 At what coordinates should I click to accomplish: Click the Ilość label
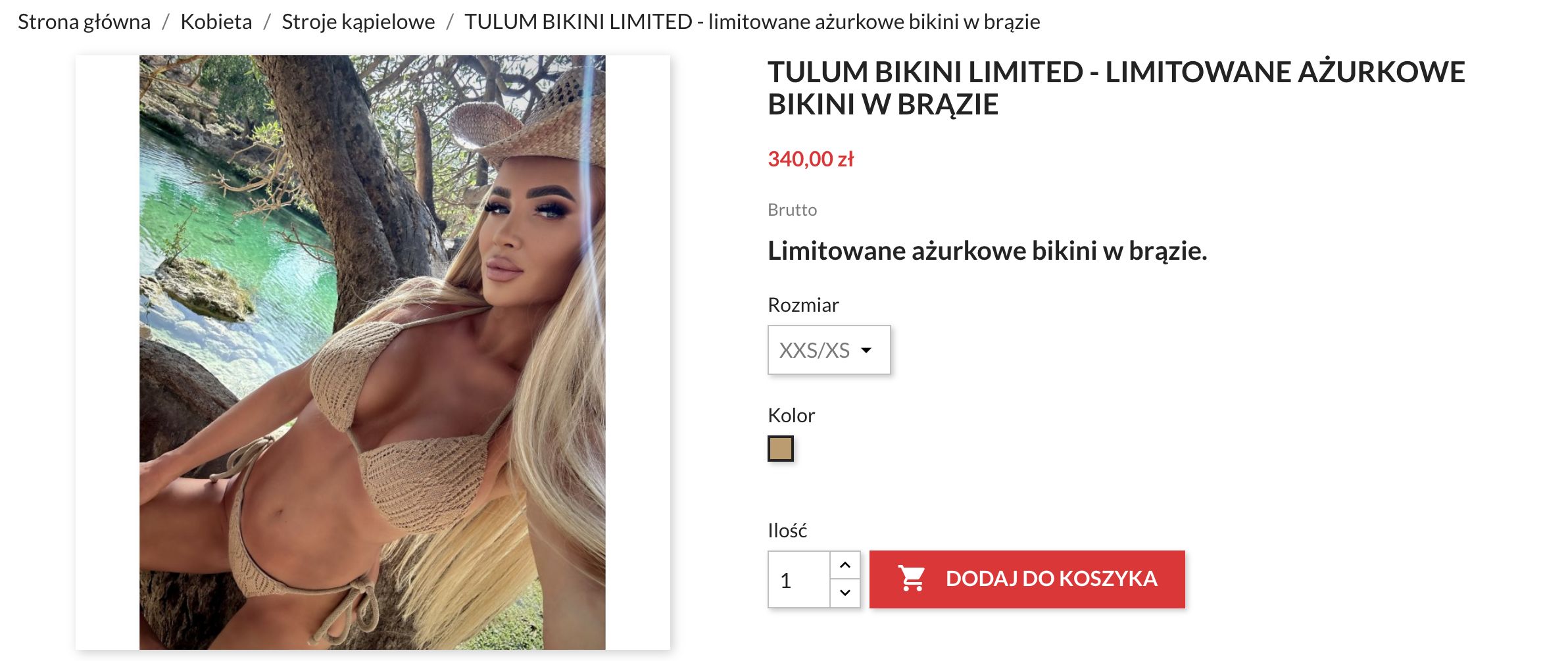point(787,531)
